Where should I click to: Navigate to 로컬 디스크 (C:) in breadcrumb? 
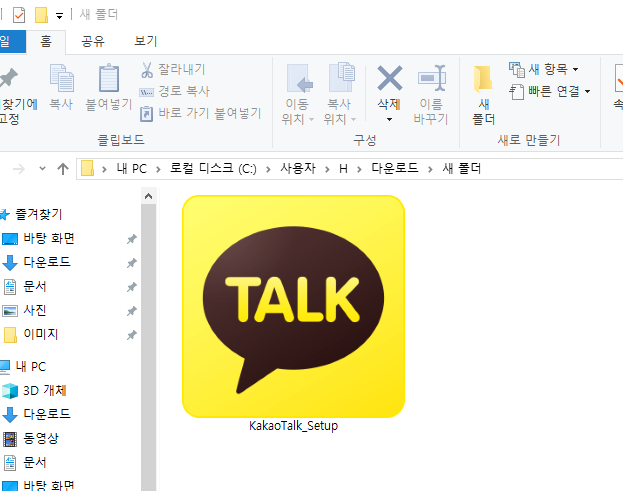213,169
